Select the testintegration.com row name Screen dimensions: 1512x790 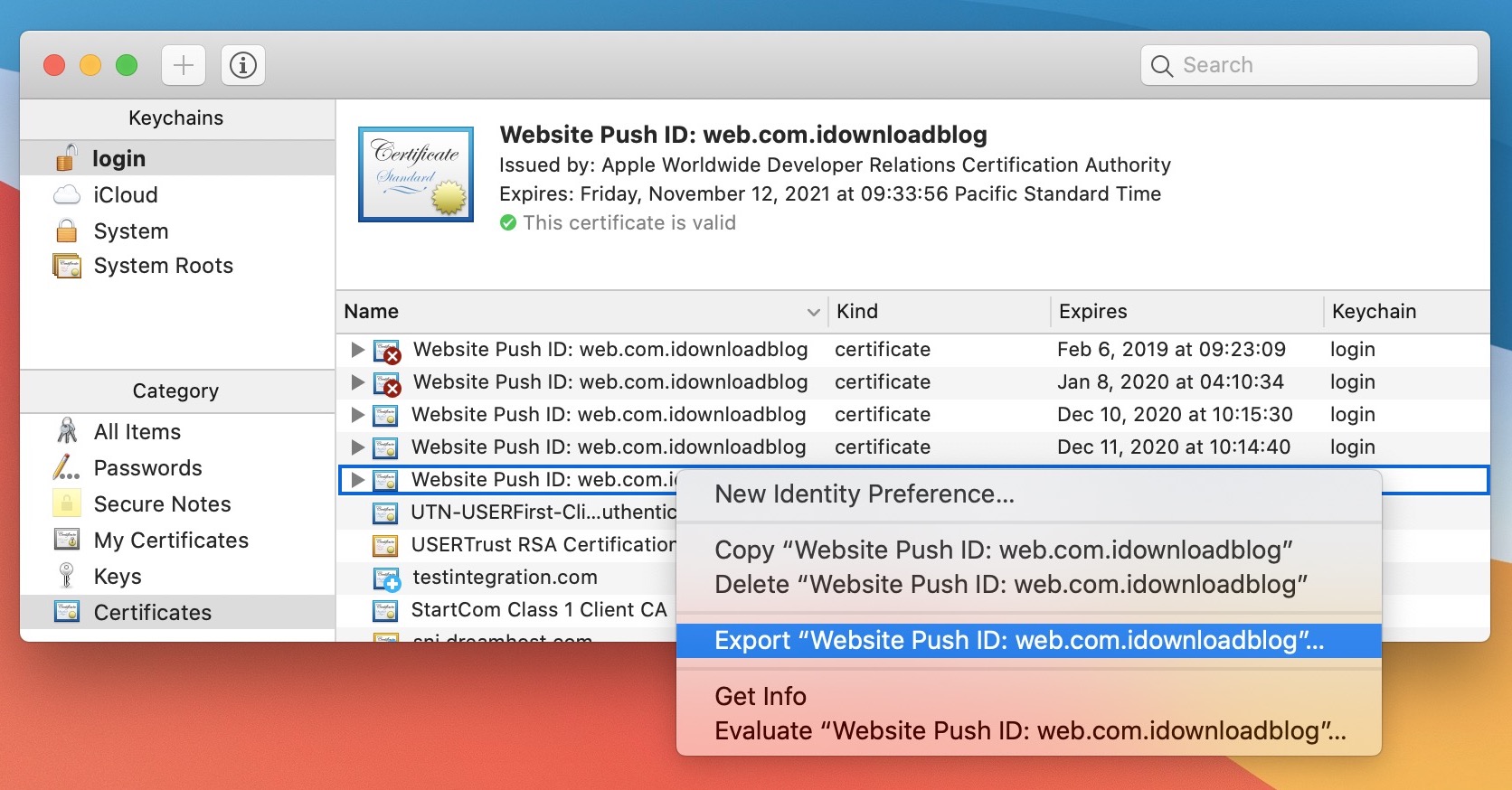click(505, 577)
